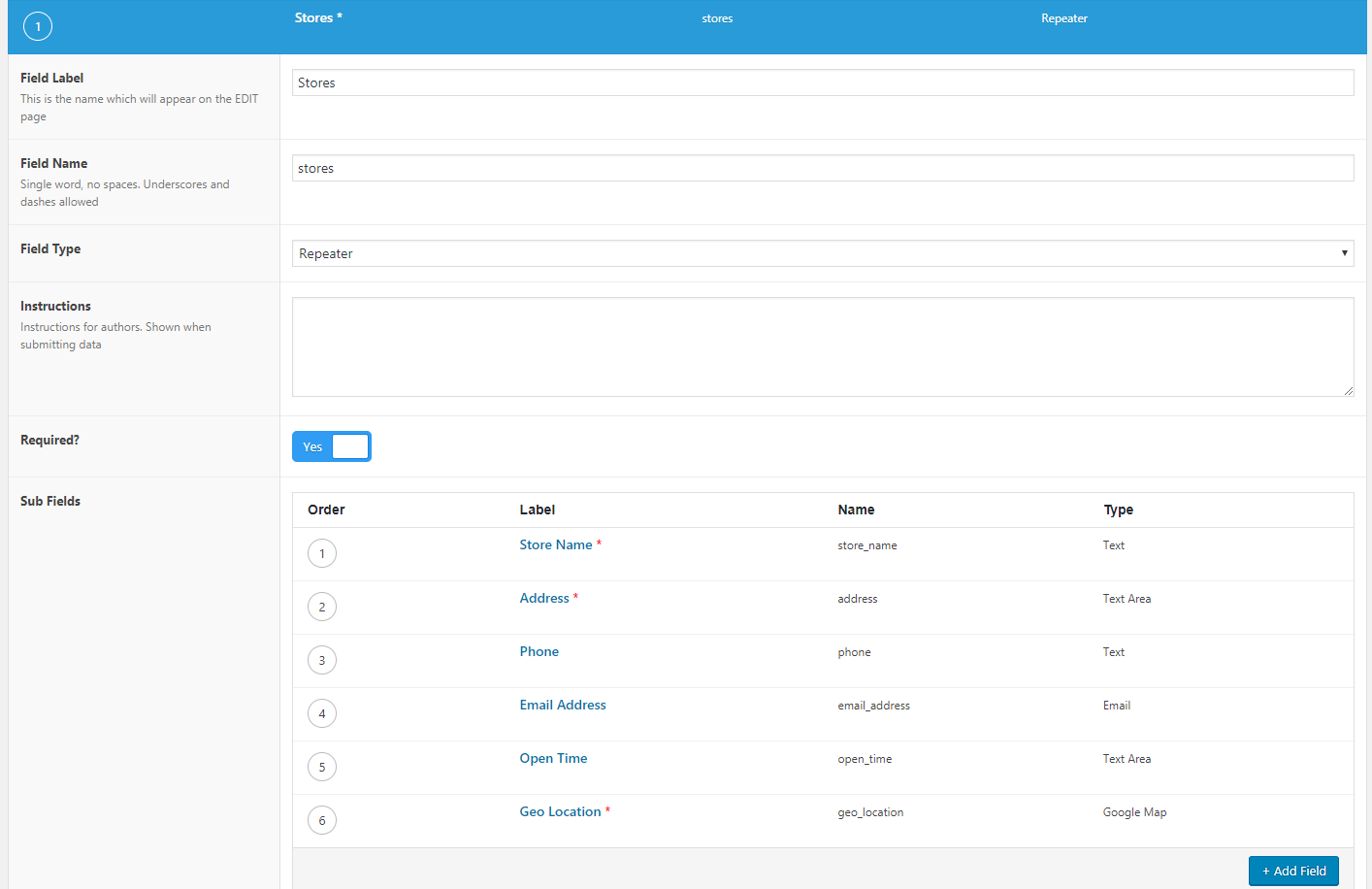Click the 'address' name cell

[858, 599]
